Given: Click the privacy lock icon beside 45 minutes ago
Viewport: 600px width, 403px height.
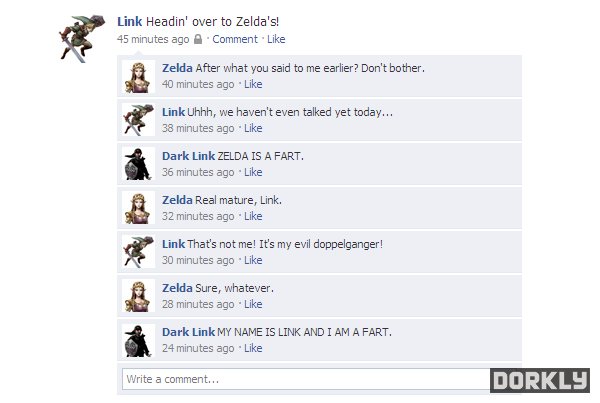Looking at the screenshot, I should tap(198, 39).
